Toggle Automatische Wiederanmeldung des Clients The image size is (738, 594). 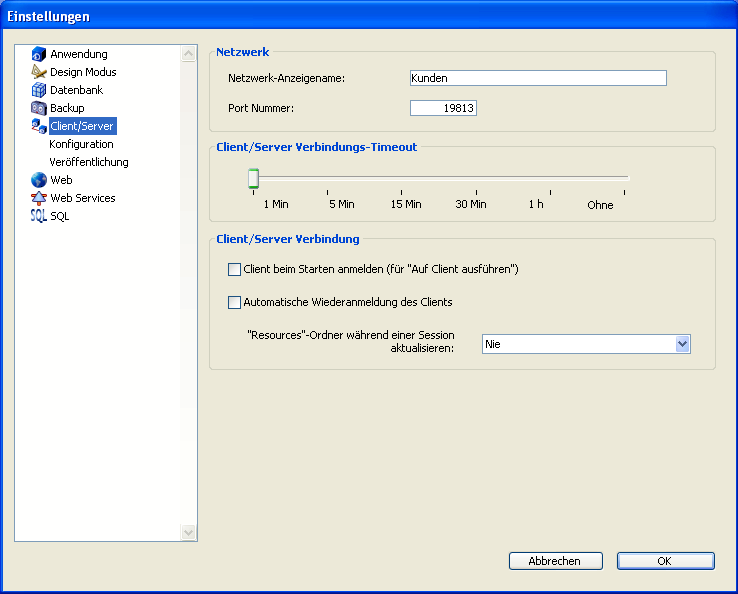click(235, 302)
